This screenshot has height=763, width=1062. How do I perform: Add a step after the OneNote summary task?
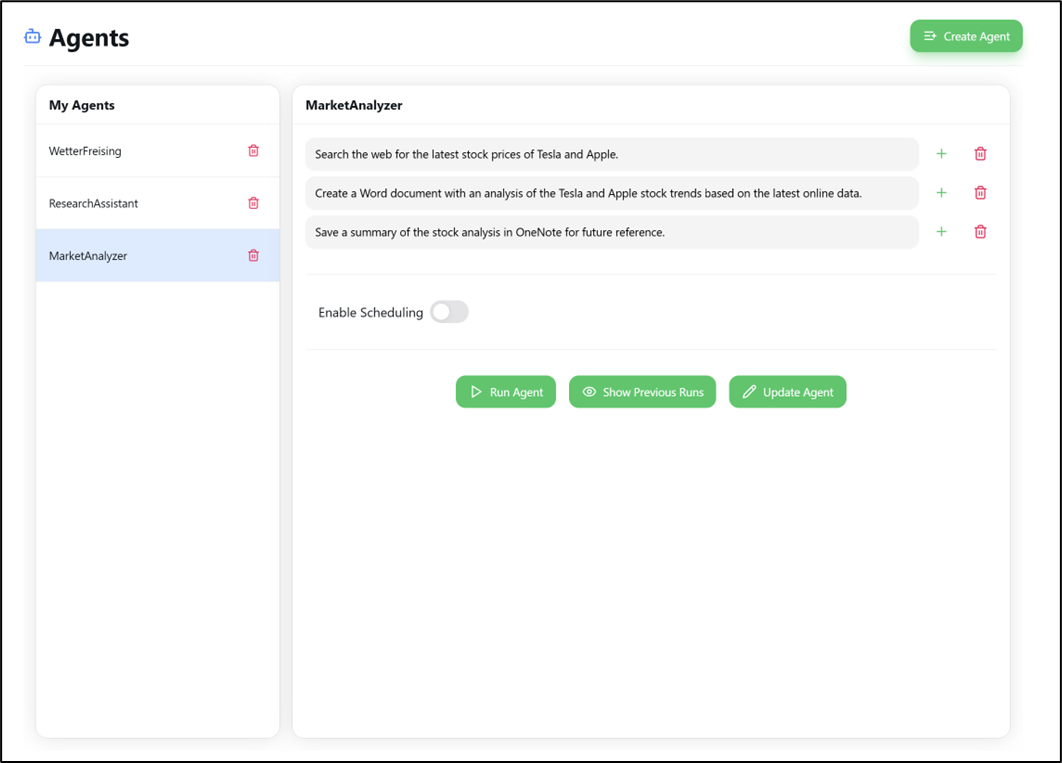(941, 232)
